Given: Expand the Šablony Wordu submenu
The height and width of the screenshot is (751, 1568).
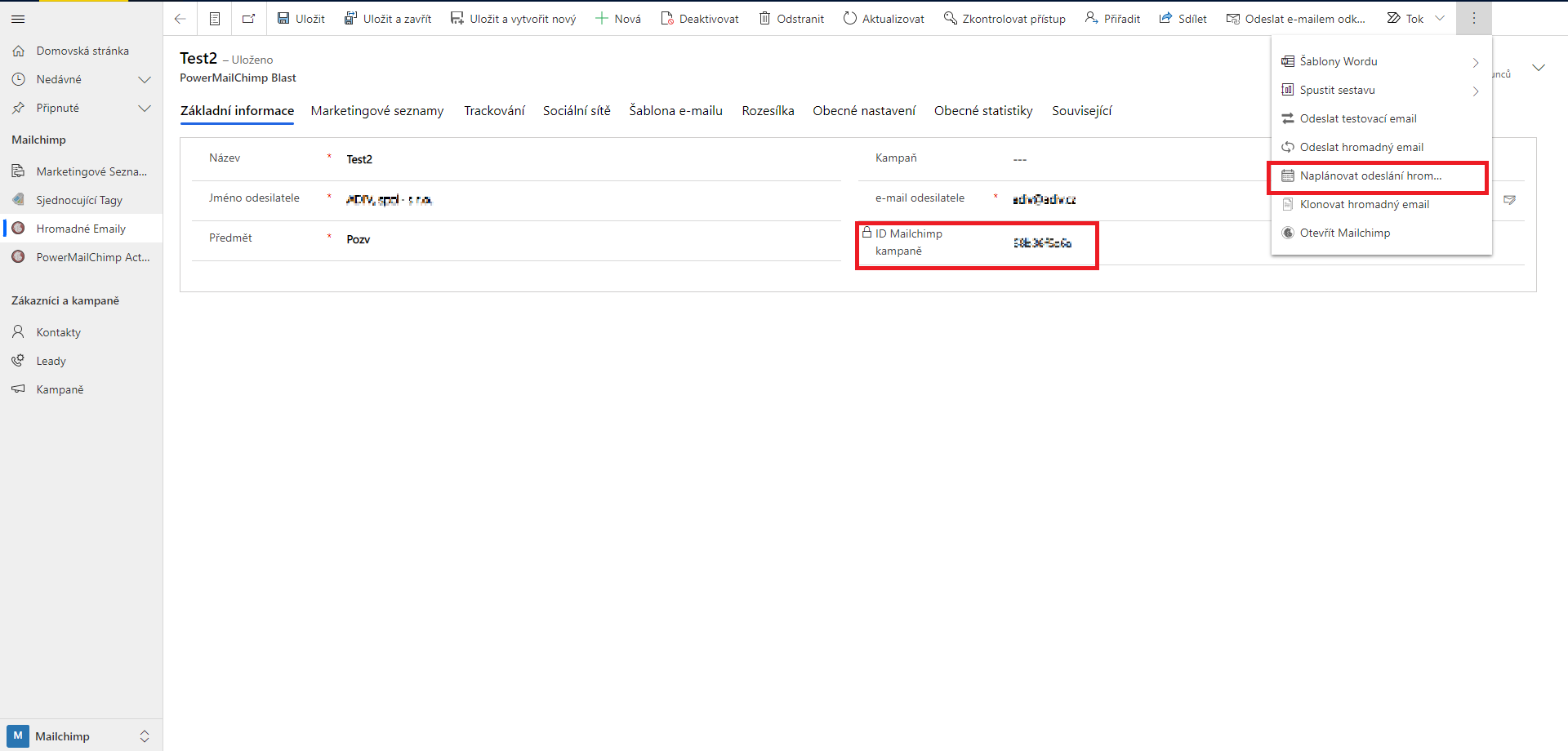Looking at the screenshot, I should [x=1475, y=62].
